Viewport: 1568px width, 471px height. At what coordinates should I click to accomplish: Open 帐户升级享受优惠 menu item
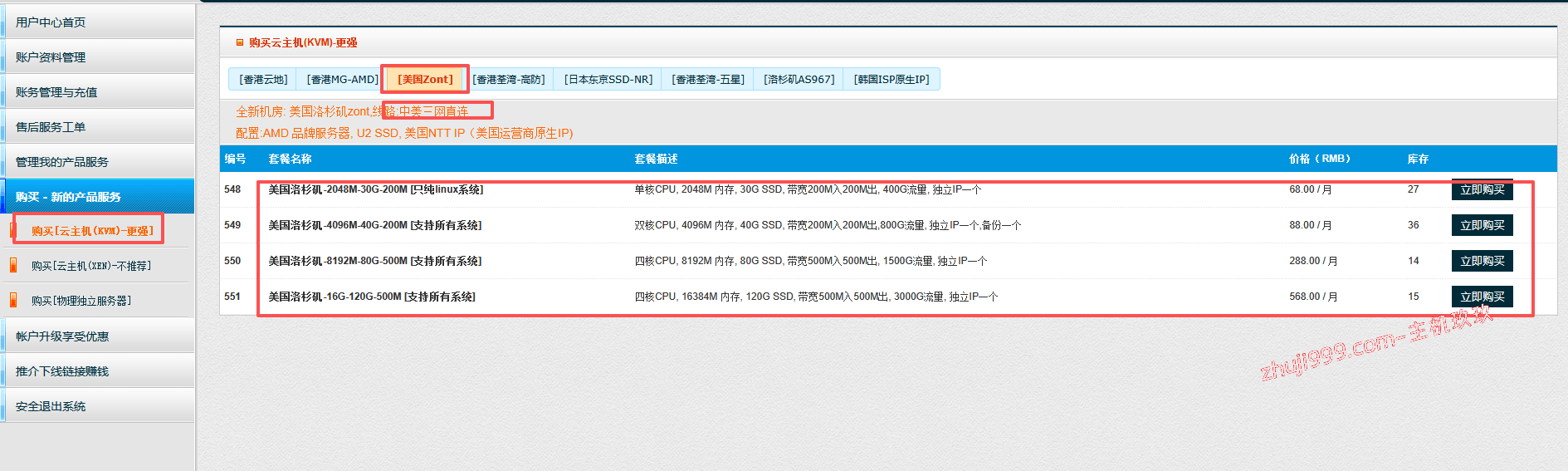coord(62,336)
